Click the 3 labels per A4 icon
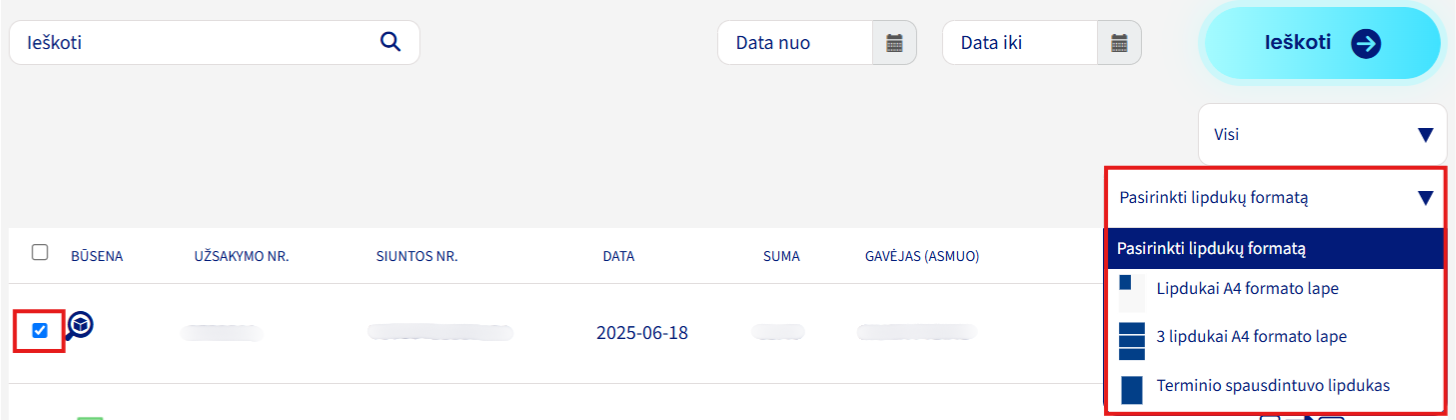 pos(1131,341)
